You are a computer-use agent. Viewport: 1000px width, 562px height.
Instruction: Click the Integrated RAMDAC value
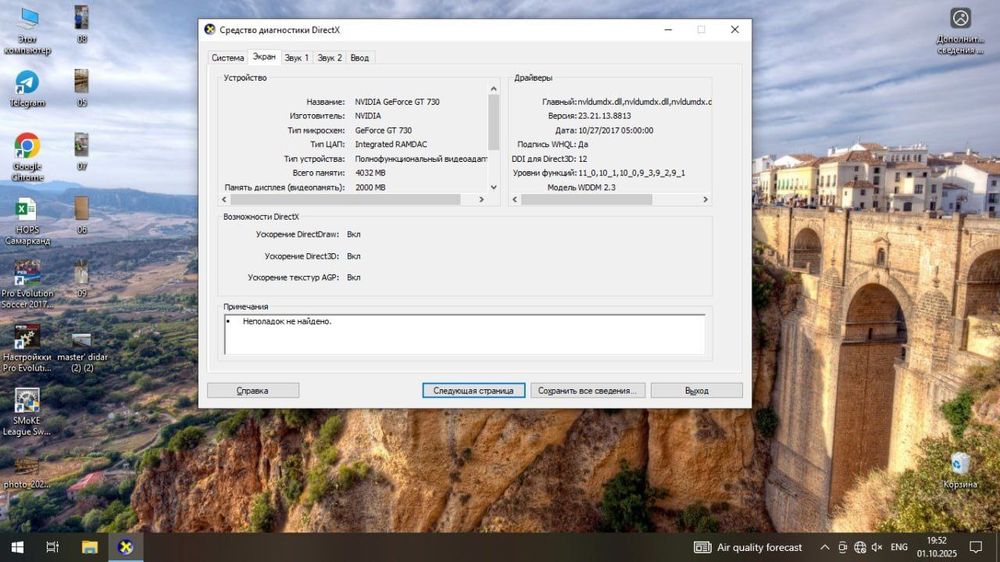point(391,144)
